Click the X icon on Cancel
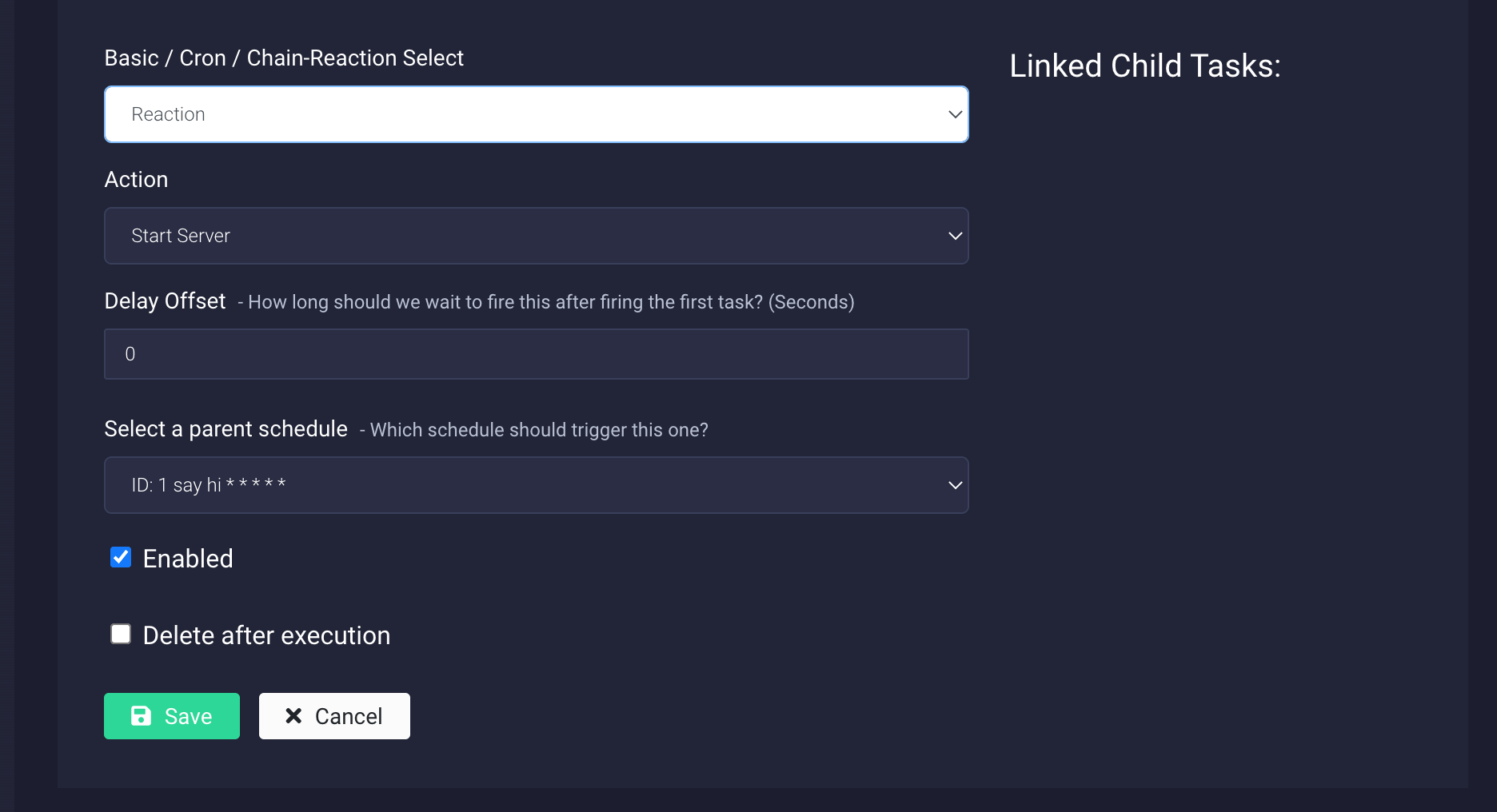Screen dimensions: 1497x812 (x=293, y=716)
